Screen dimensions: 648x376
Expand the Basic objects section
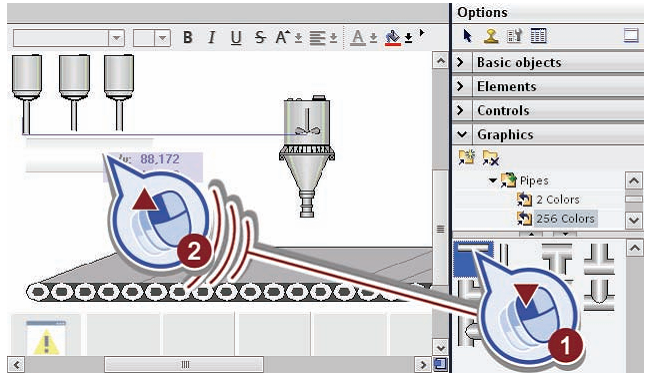460,62
